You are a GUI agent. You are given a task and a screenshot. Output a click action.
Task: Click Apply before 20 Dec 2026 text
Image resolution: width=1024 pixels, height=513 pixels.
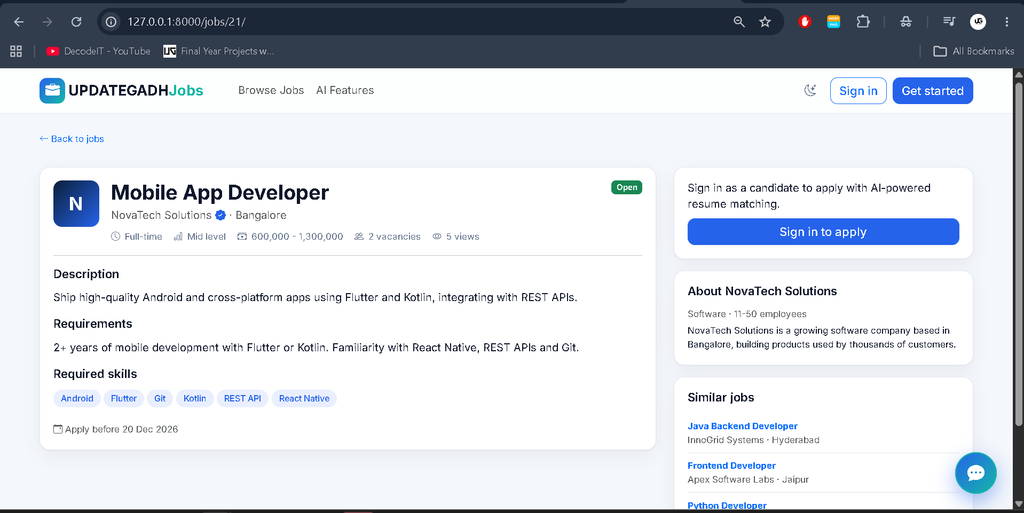point(121,429)
